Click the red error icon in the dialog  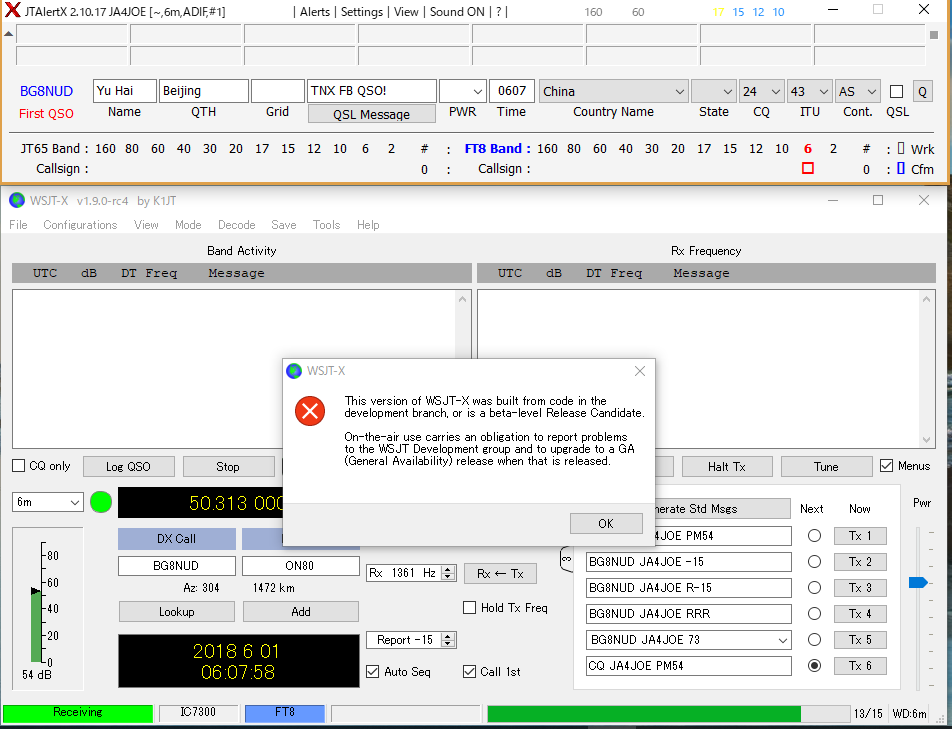click(x=310, y=411)
